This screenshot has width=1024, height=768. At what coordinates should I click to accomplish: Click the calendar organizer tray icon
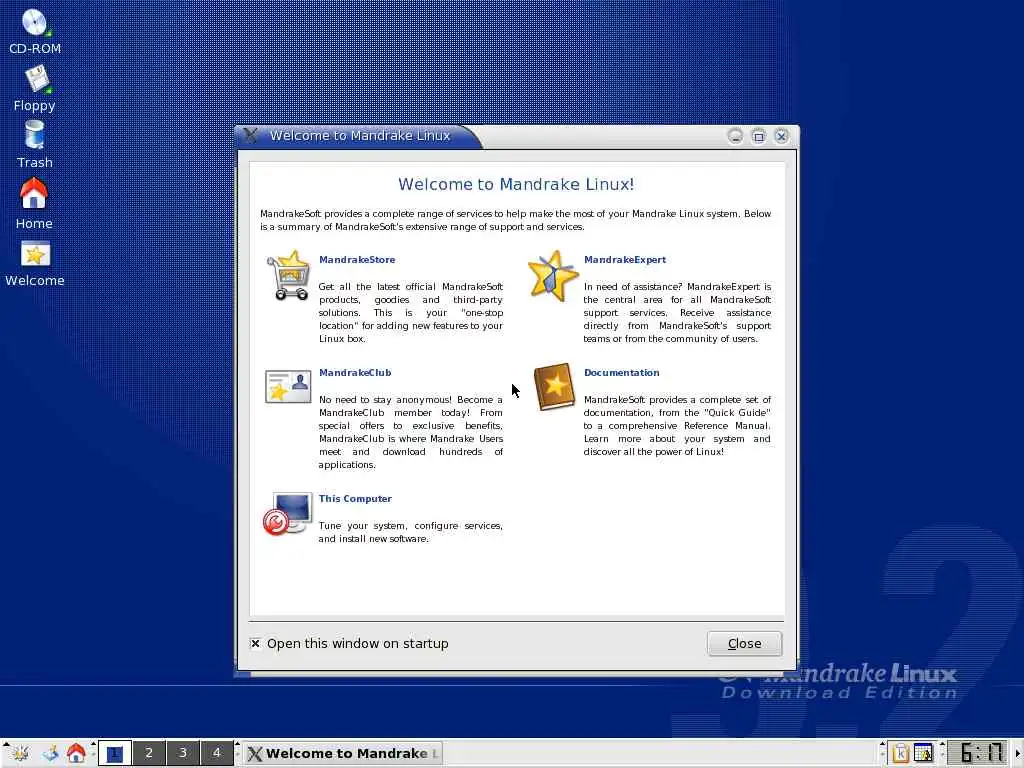(923, 753)
